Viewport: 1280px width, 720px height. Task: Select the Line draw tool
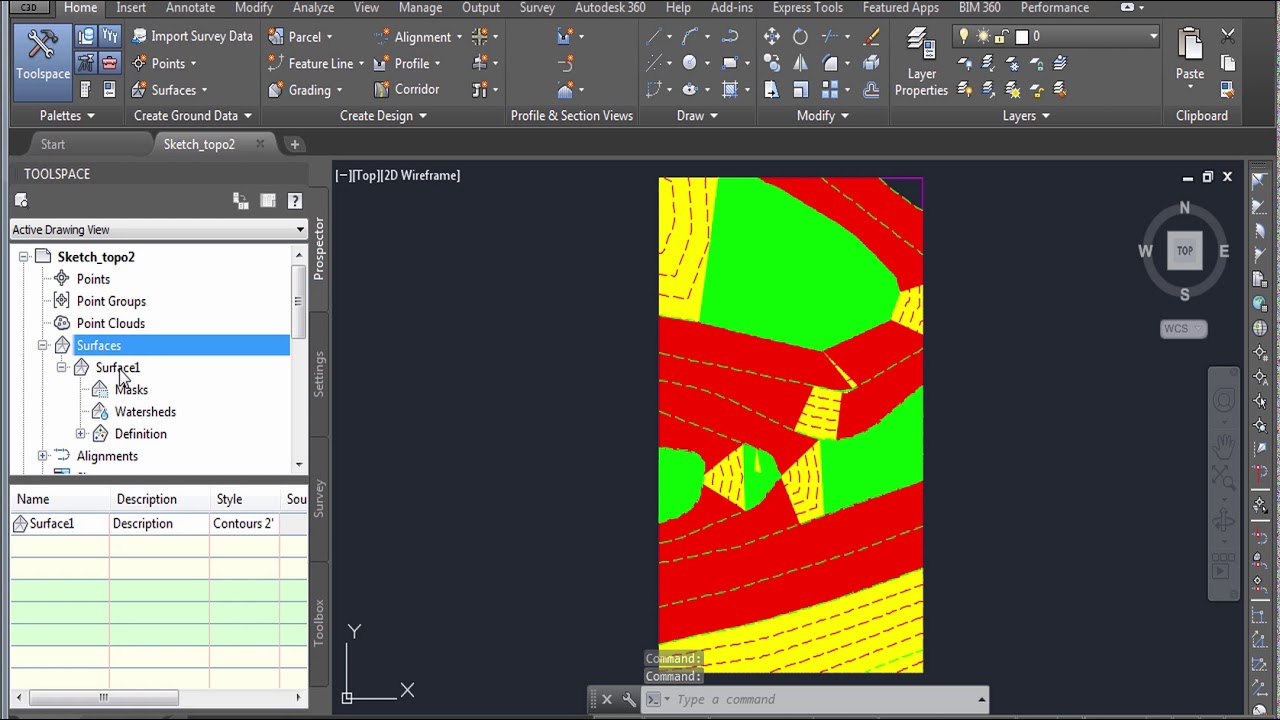(x=654, y=37)
